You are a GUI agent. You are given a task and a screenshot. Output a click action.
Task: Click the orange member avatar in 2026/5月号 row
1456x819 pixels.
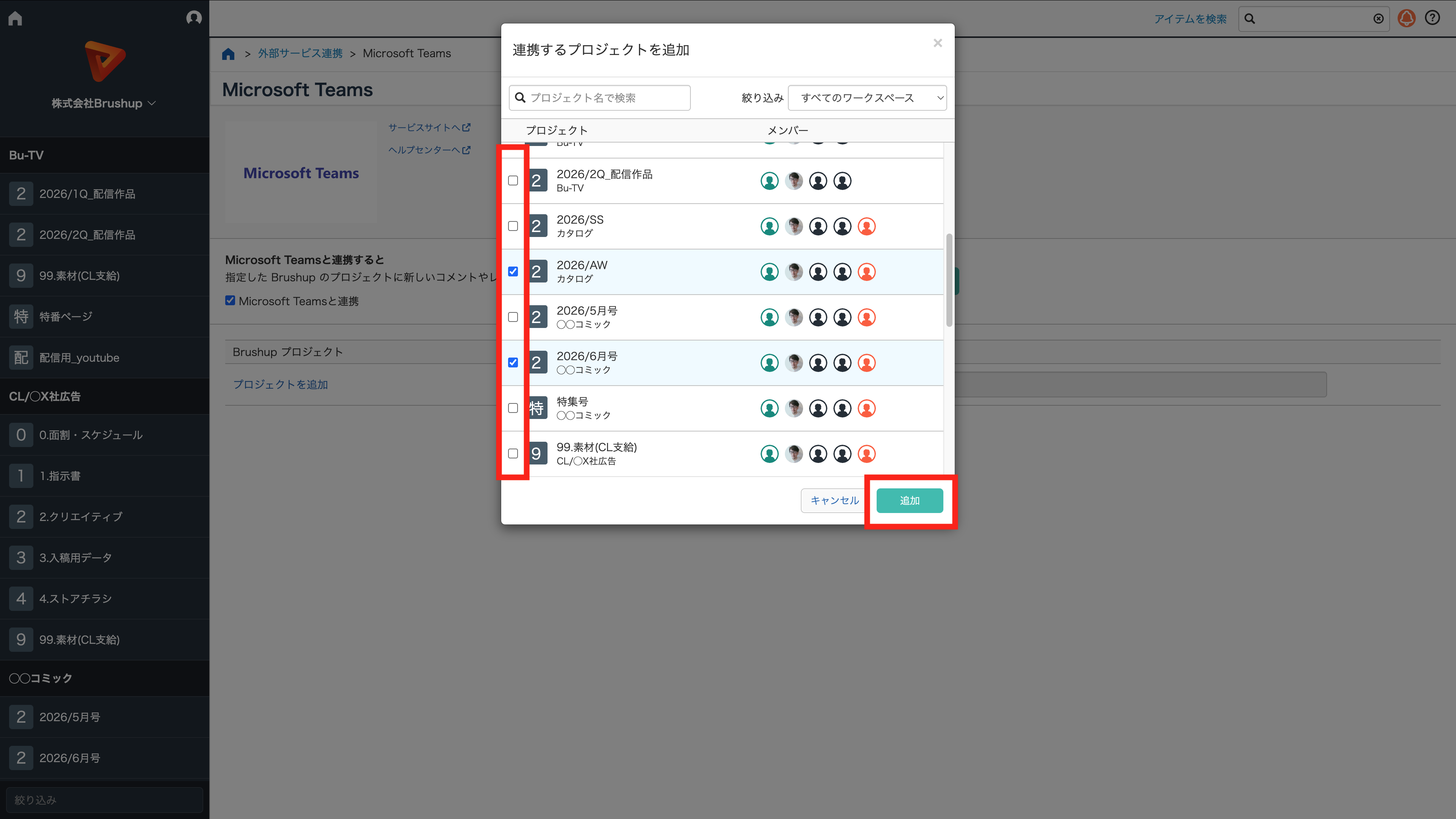tap(866, 317)
